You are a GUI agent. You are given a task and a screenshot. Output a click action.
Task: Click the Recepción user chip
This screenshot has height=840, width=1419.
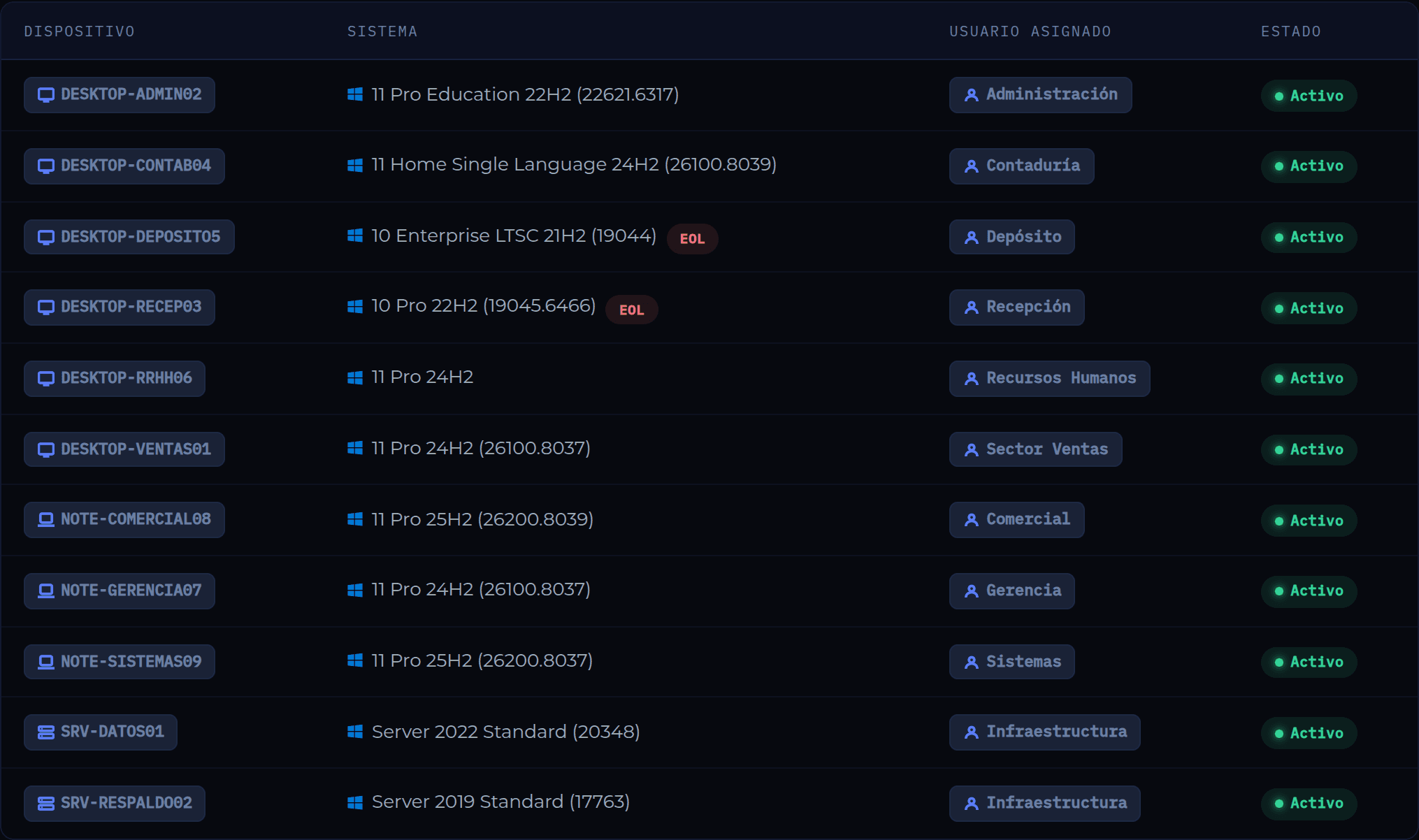(1017, 307)
